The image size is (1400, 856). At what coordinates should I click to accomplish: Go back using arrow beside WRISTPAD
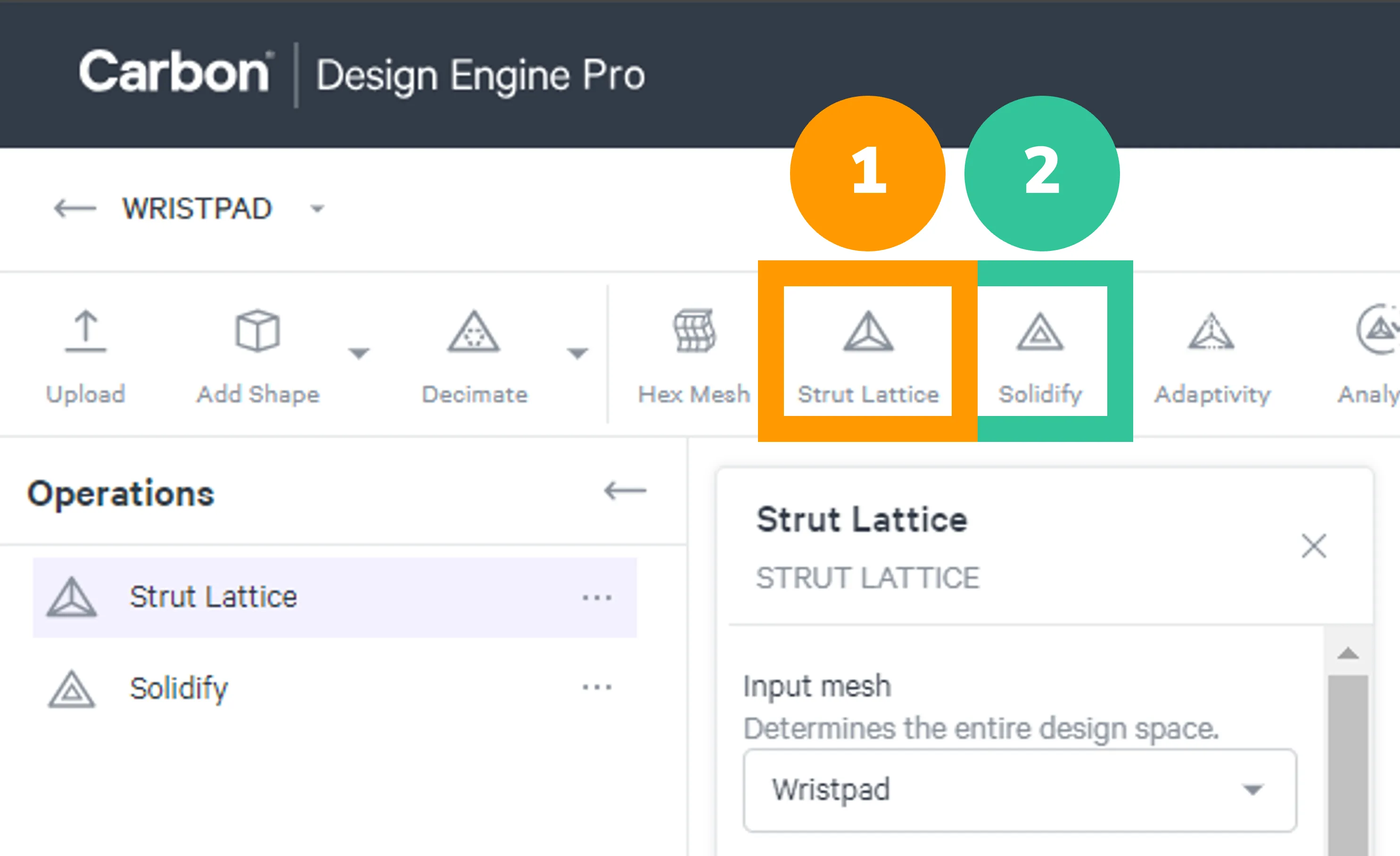pos(75,208)
